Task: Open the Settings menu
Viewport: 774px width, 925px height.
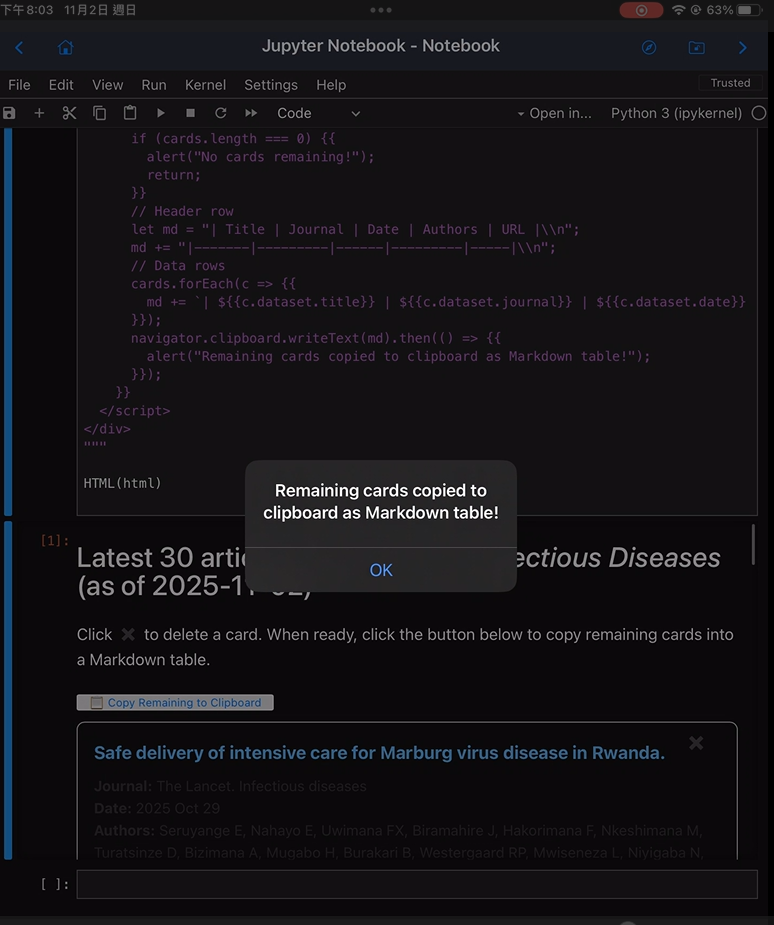Action: (x=271, y=85)
